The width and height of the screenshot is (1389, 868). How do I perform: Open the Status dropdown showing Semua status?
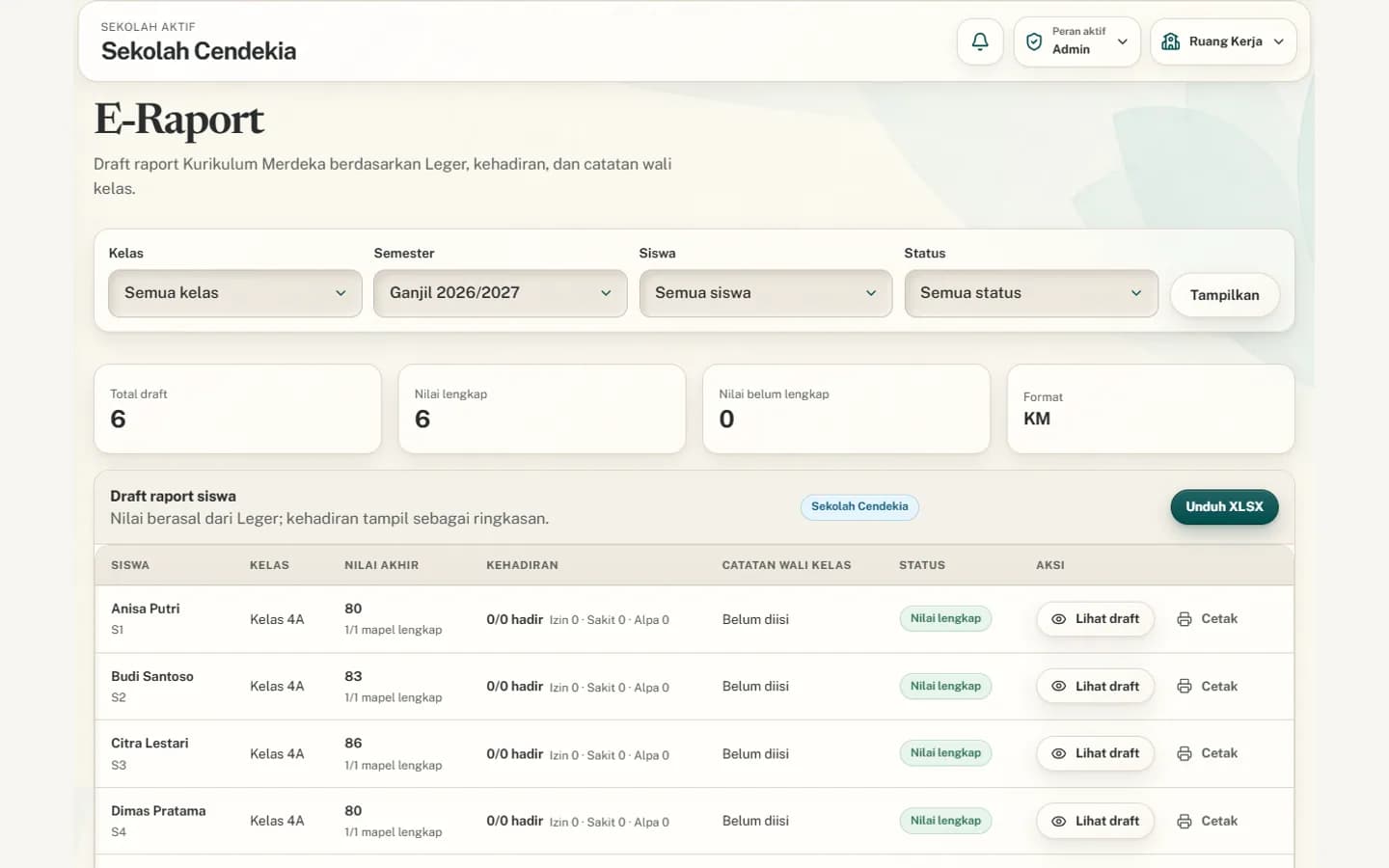point(1031,293)
